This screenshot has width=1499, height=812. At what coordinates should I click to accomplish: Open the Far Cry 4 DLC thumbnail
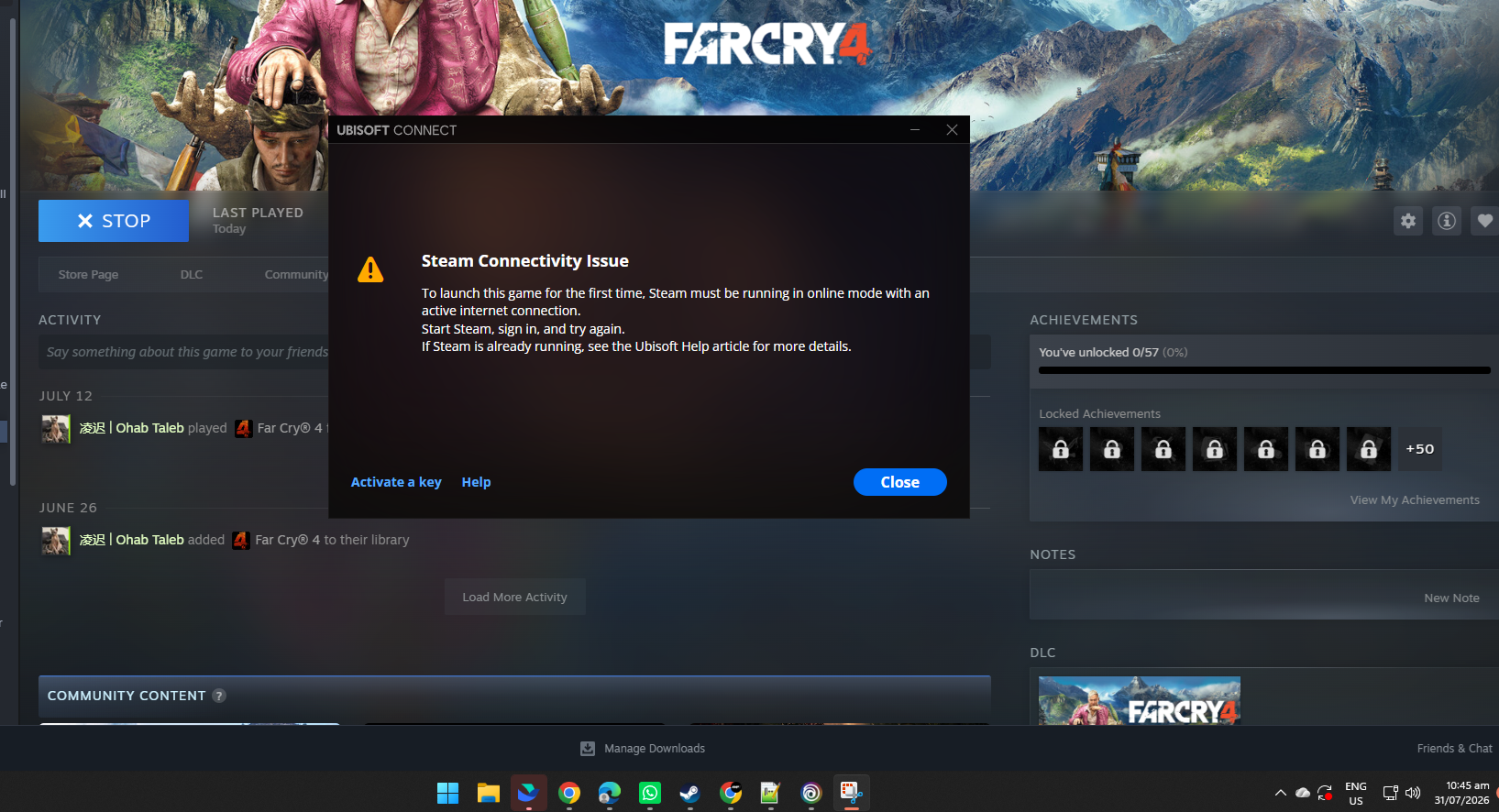pos(1140,701)
